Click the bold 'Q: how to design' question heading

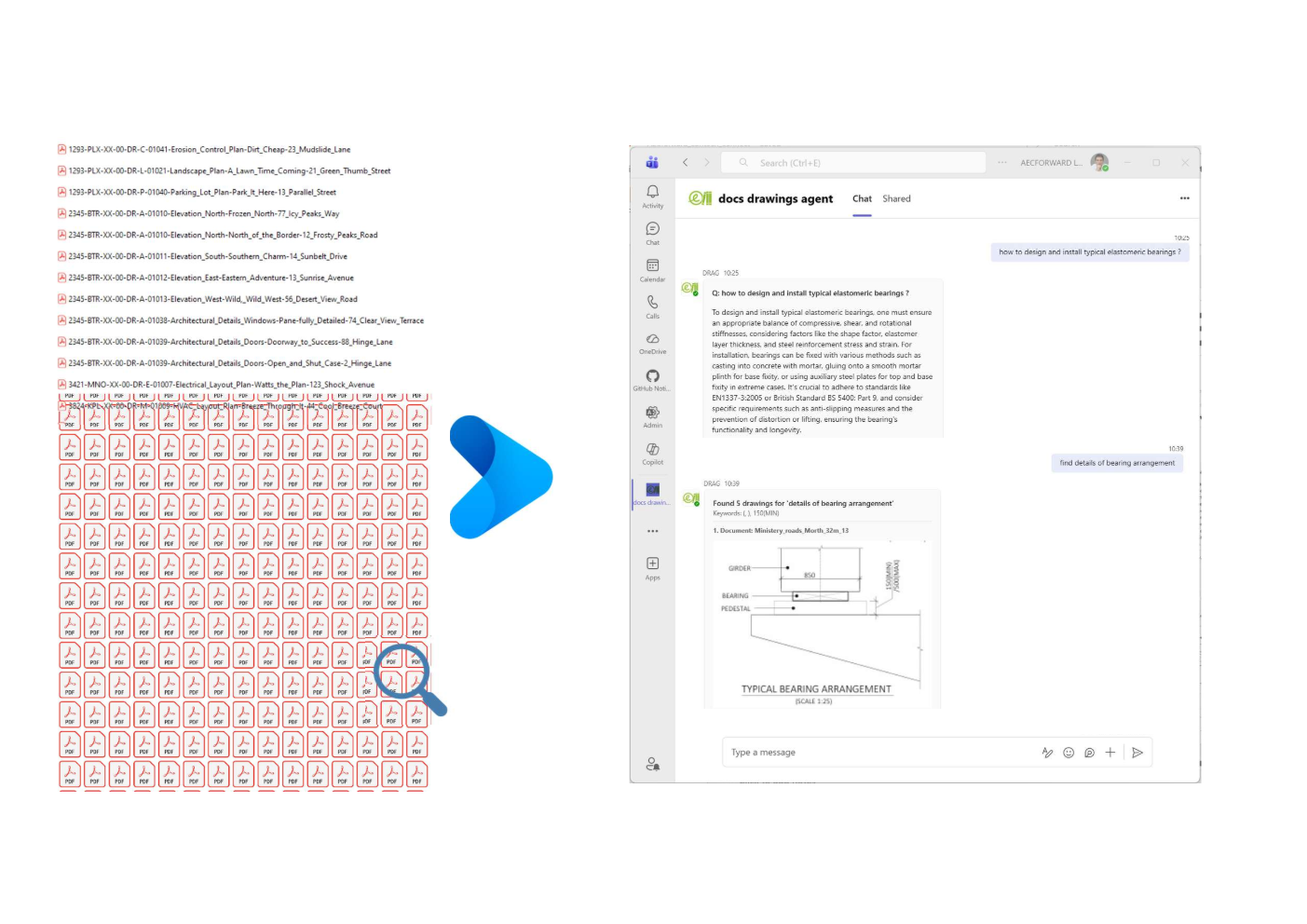810,292
